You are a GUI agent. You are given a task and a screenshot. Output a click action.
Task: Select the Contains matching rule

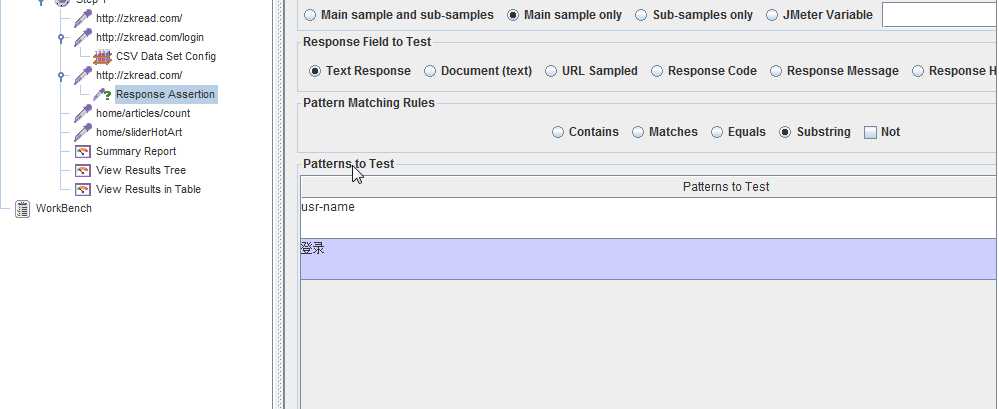click(559, 132)
